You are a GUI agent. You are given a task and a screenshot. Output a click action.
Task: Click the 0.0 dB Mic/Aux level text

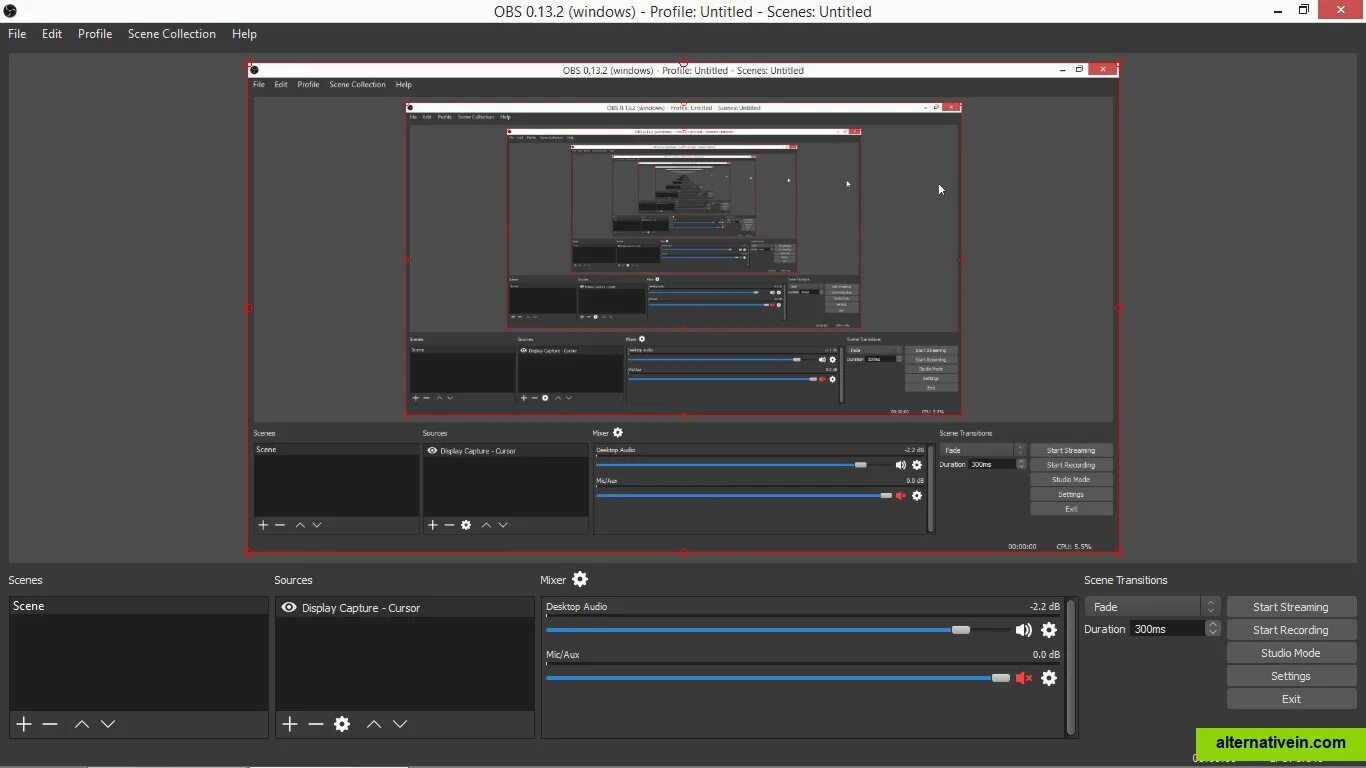[x=1046, y=655]
